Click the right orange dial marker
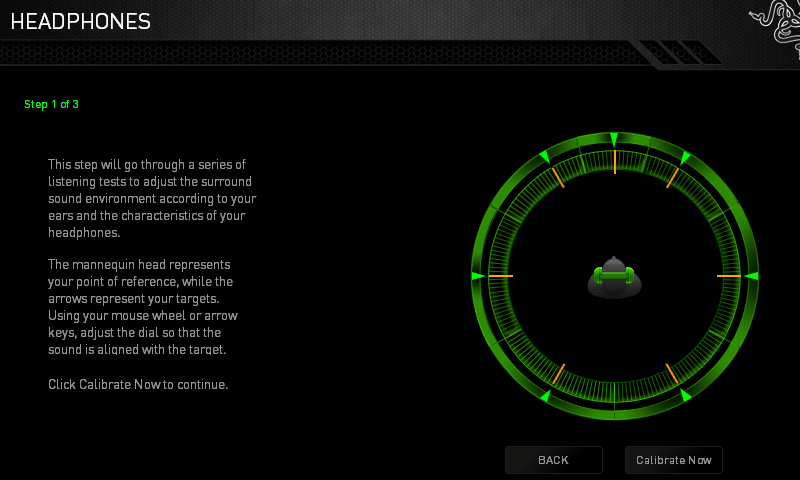800x480 pixels. click(x=729, y=276)
